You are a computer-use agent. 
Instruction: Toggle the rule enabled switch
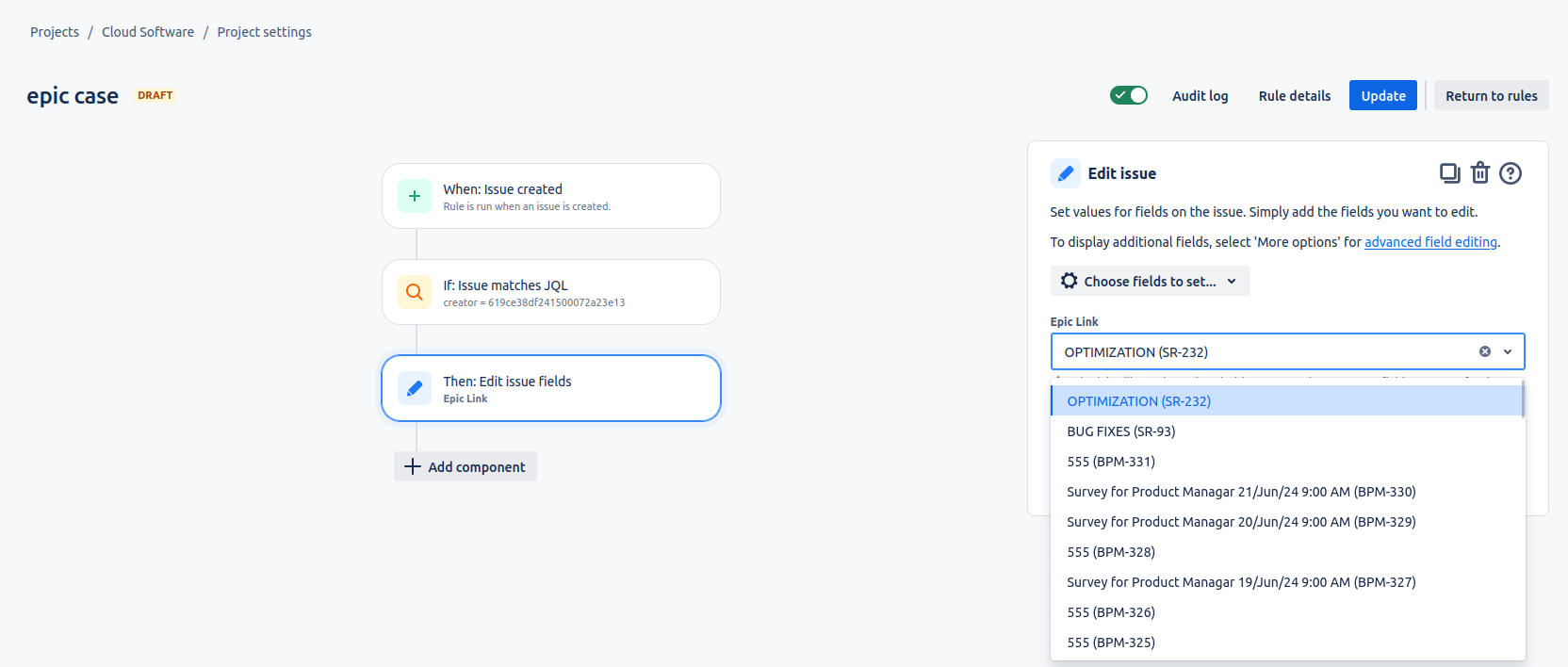(1128, 95)
